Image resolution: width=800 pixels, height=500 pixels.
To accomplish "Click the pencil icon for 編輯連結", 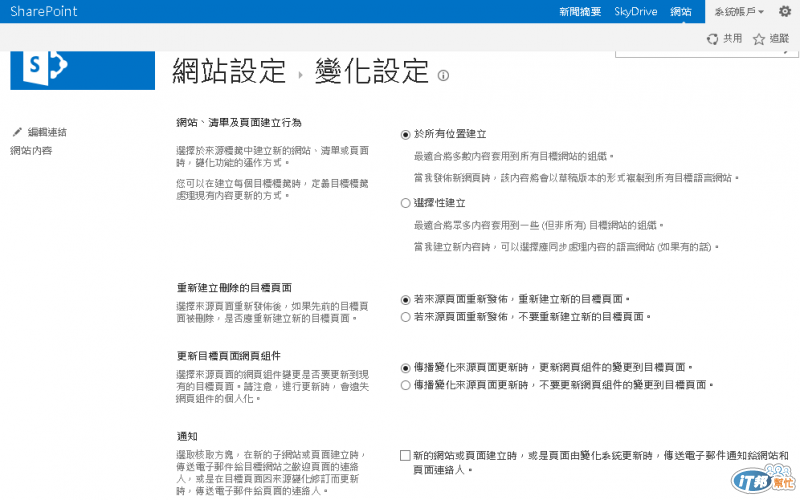I will point(17,132).
